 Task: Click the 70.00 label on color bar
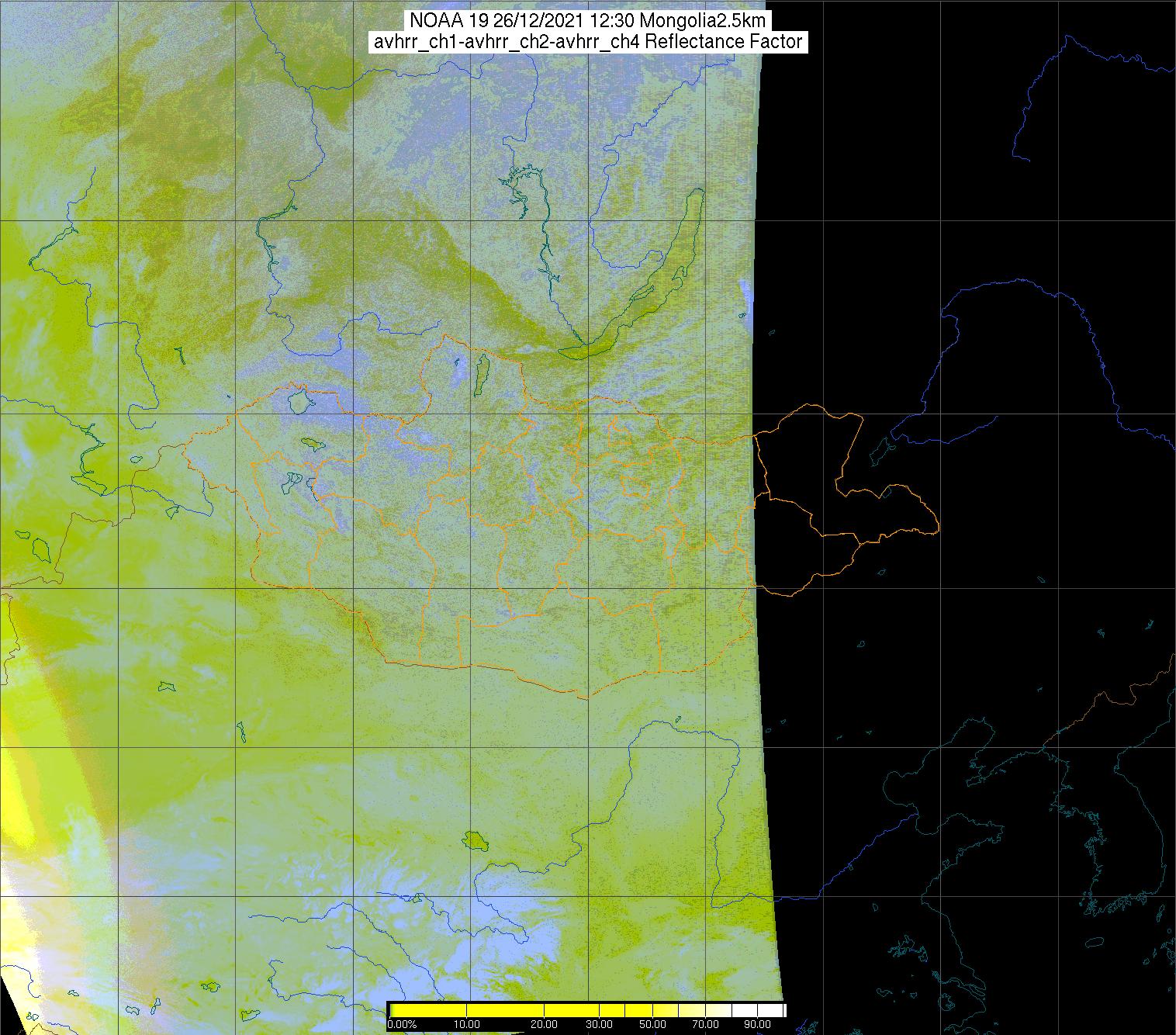pos(704,1024)
